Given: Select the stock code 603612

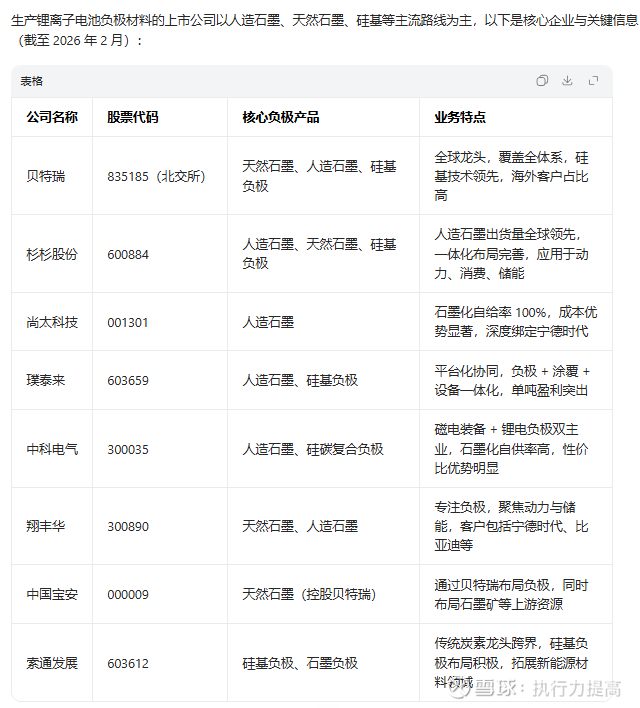Looking at the screenshot, I should click(128, 664).
